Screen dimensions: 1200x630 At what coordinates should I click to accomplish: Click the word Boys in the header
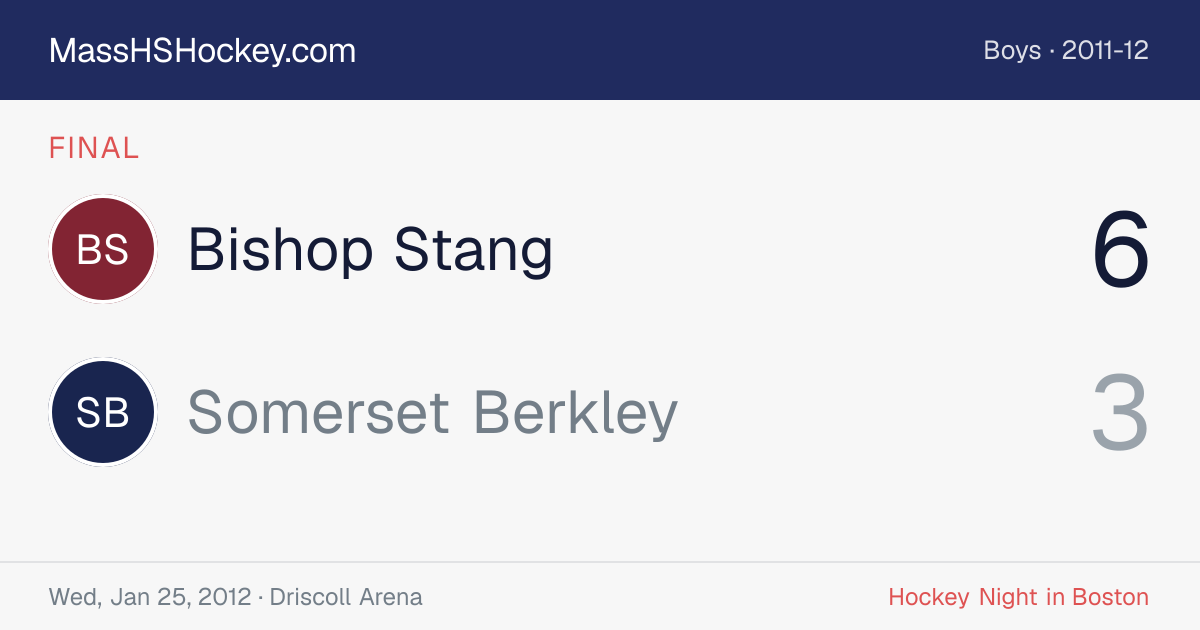(1013, 51)
